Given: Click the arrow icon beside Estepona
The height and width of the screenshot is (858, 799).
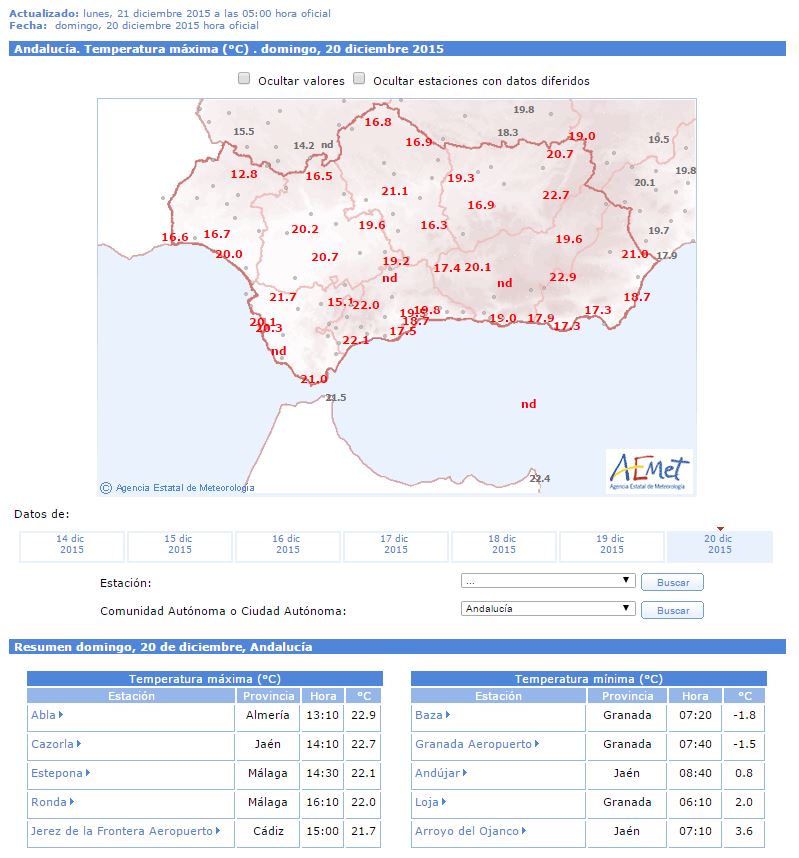Looking at the screenshot, I should pyautogui.click(x=87, y=773).
